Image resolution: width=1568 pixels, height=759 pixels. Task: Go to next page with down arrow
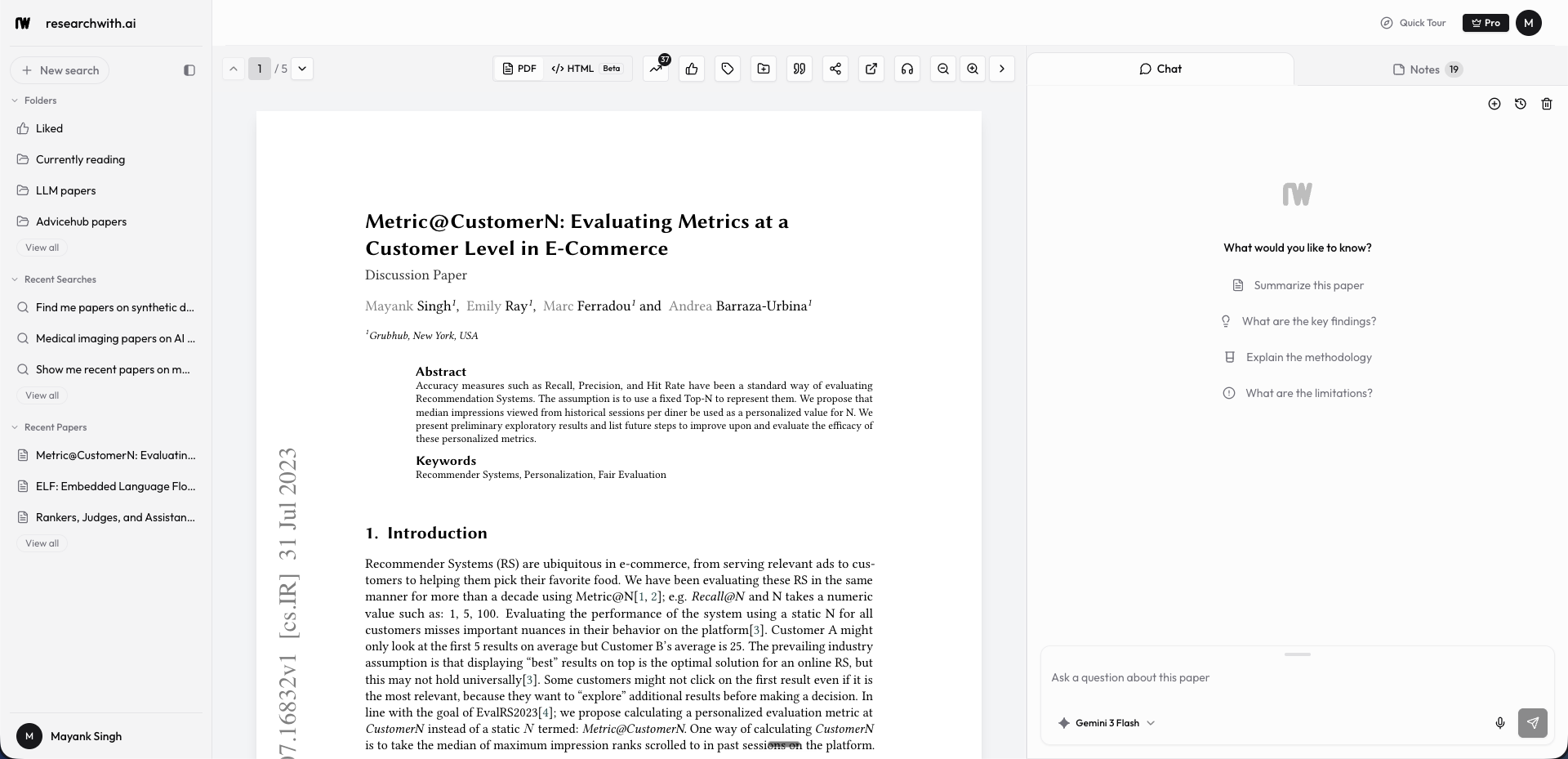(x=302, y=69)
